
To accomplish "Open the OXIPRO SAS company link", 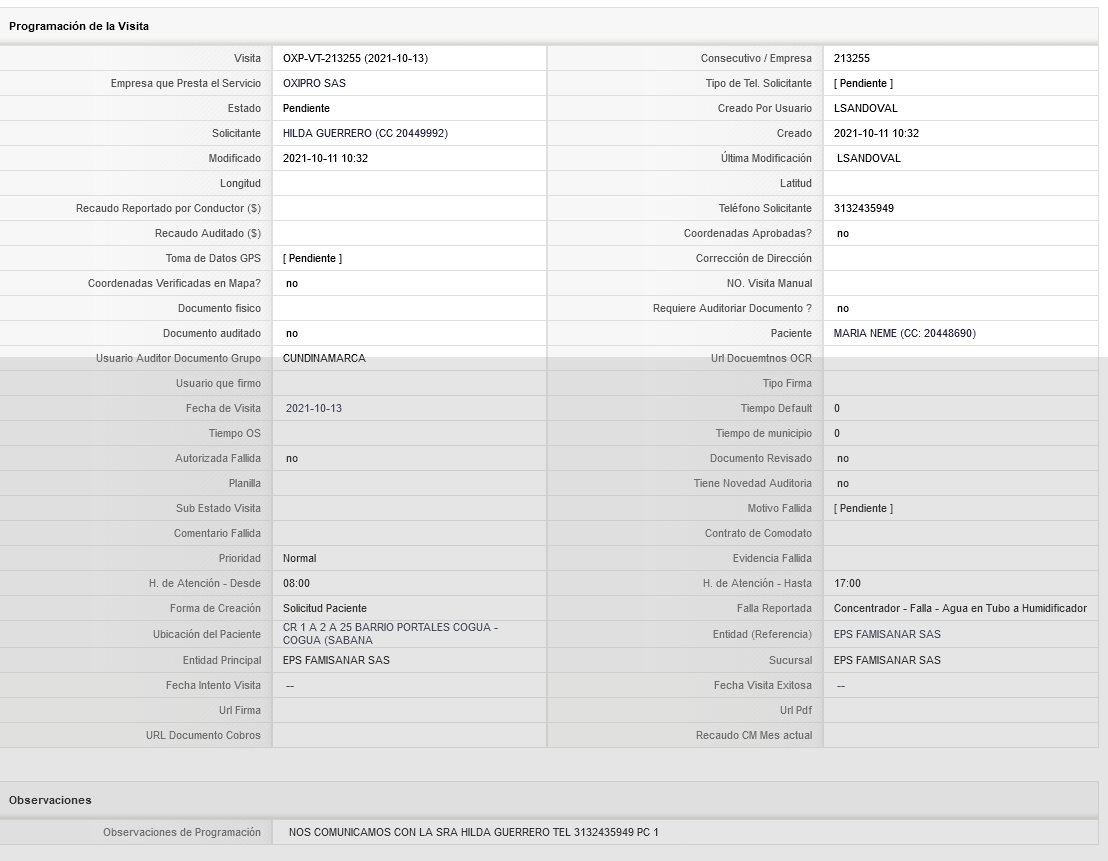I will 314,83.
